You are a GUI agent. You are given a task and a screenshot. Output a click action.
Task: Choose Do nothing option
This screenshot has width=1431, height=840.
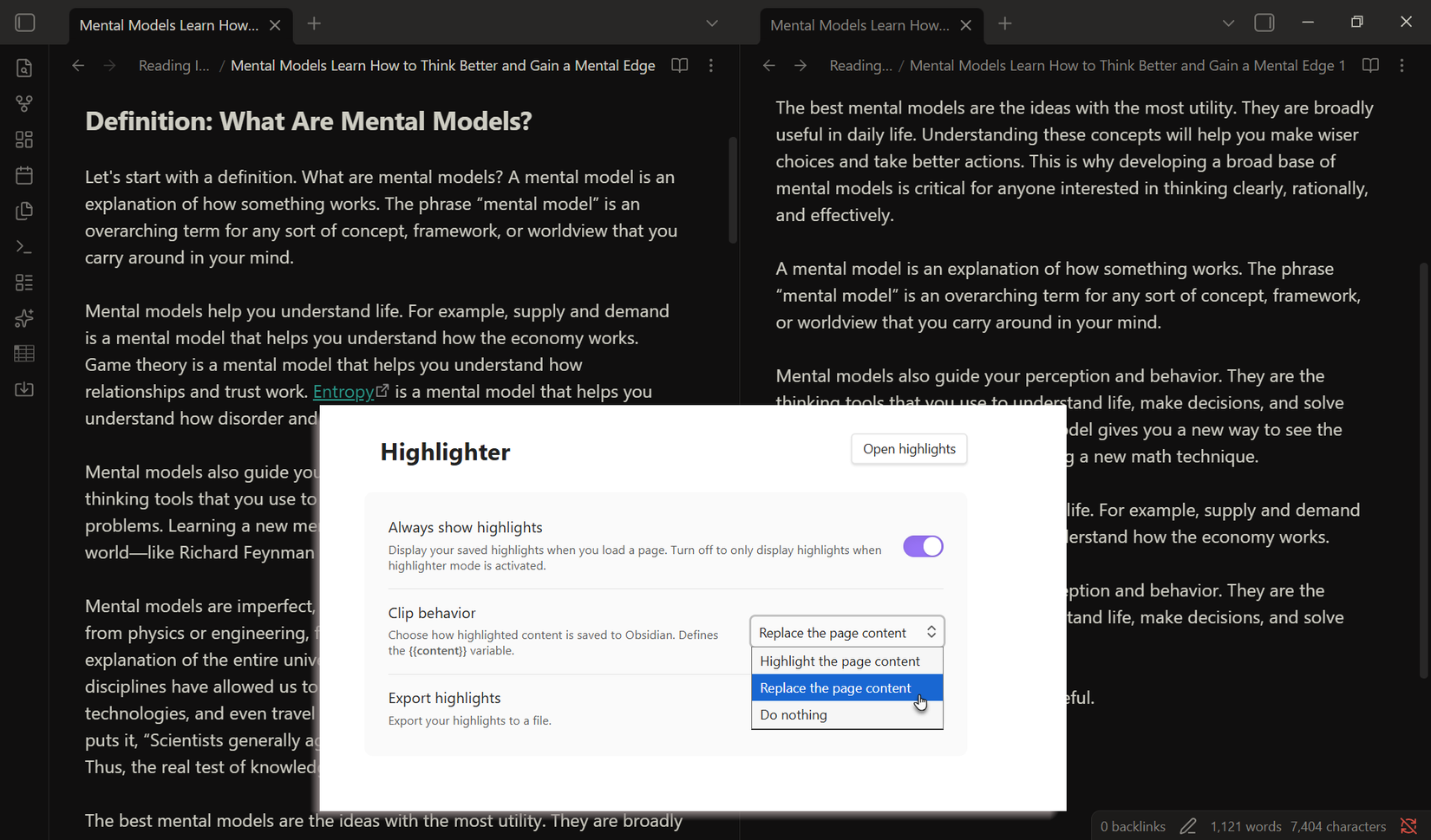click(x=847, y=715)
